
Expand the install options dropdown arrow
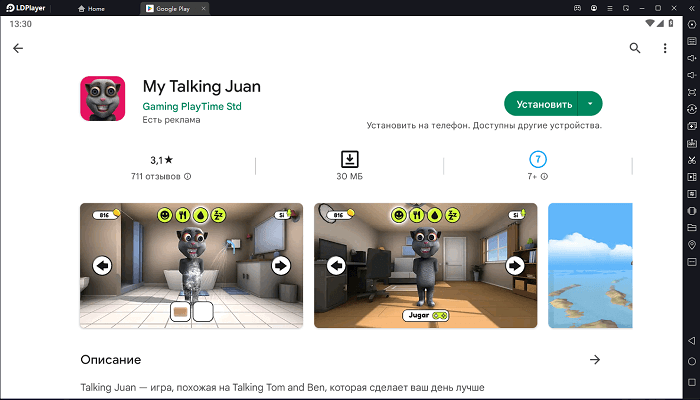click(x=590, y=104)
